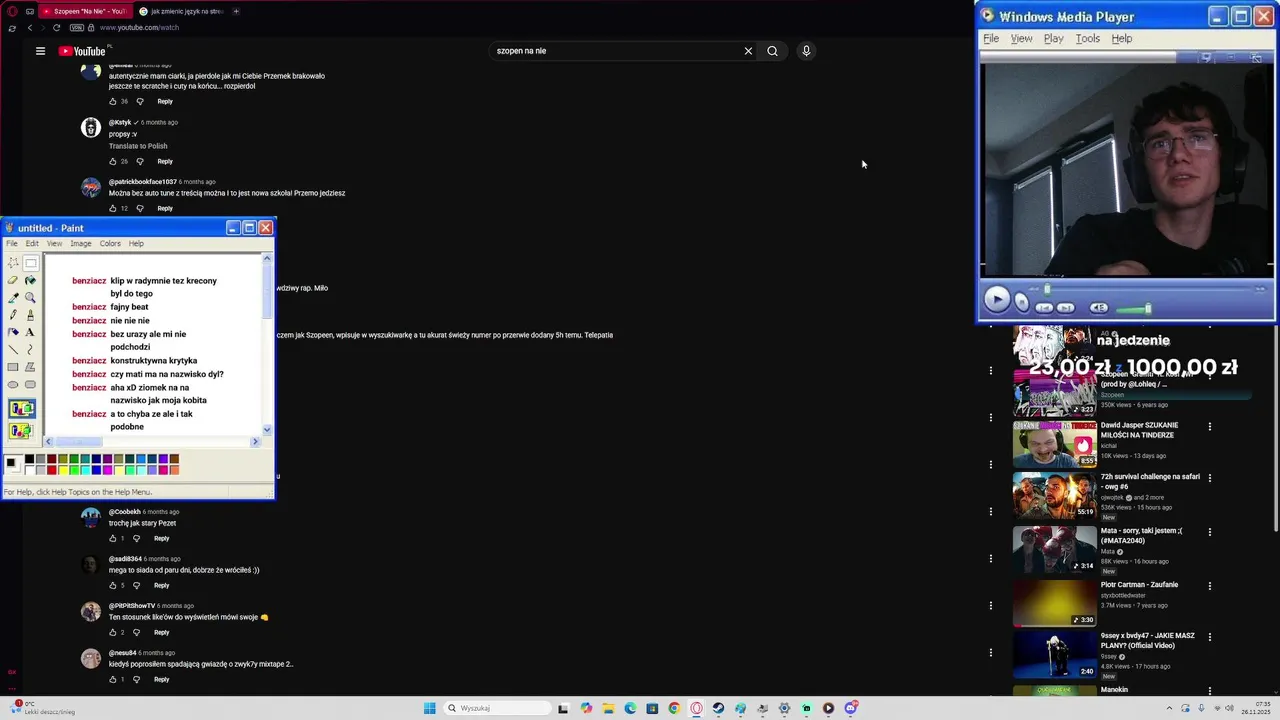Pick the yellow swatch in Paint's palette
1280x720 pixels.
click(62, 469)
